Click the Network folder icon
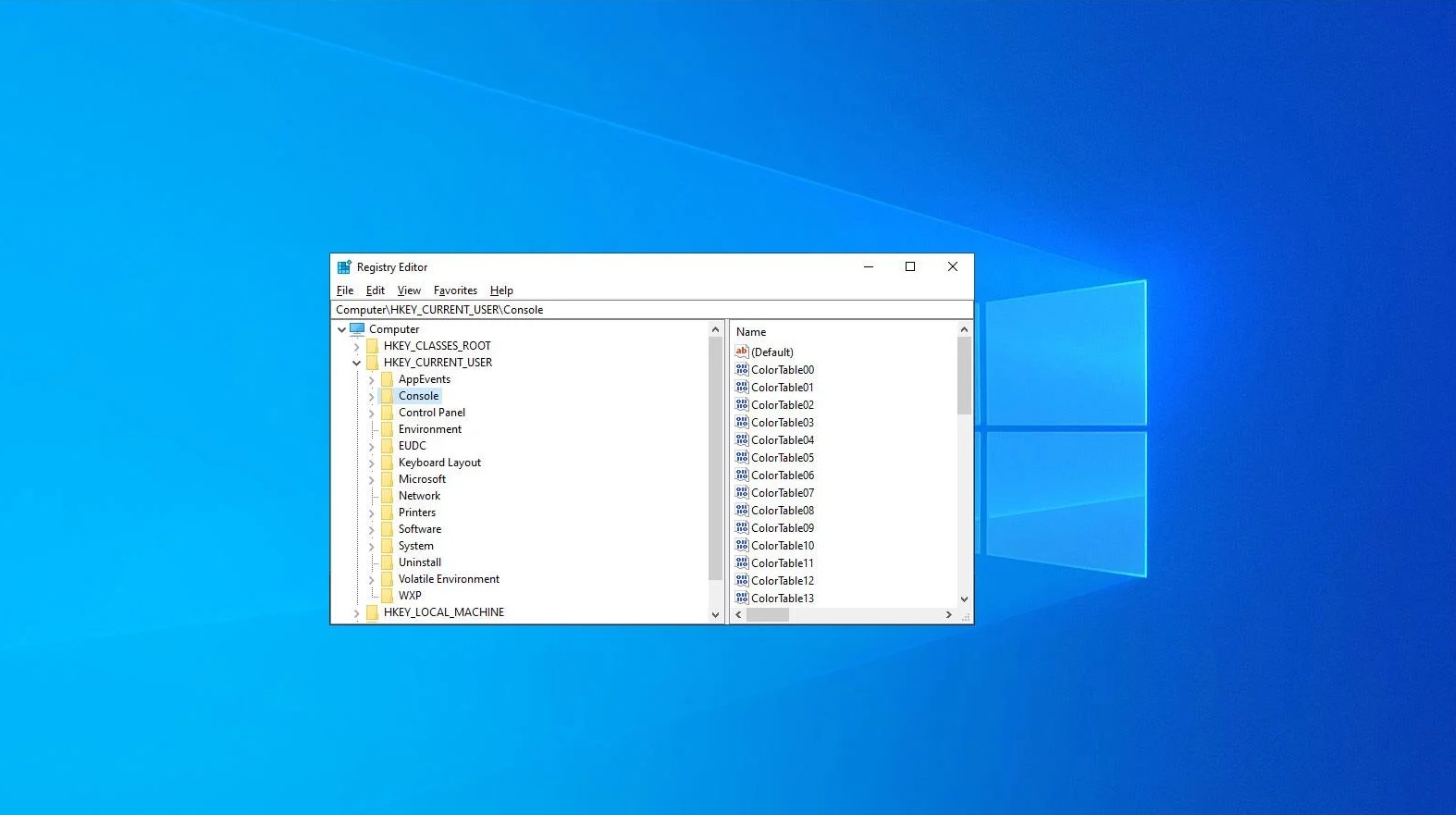Image resolution: width=1456 pixels, height=815 pixels. pos(387,496)
